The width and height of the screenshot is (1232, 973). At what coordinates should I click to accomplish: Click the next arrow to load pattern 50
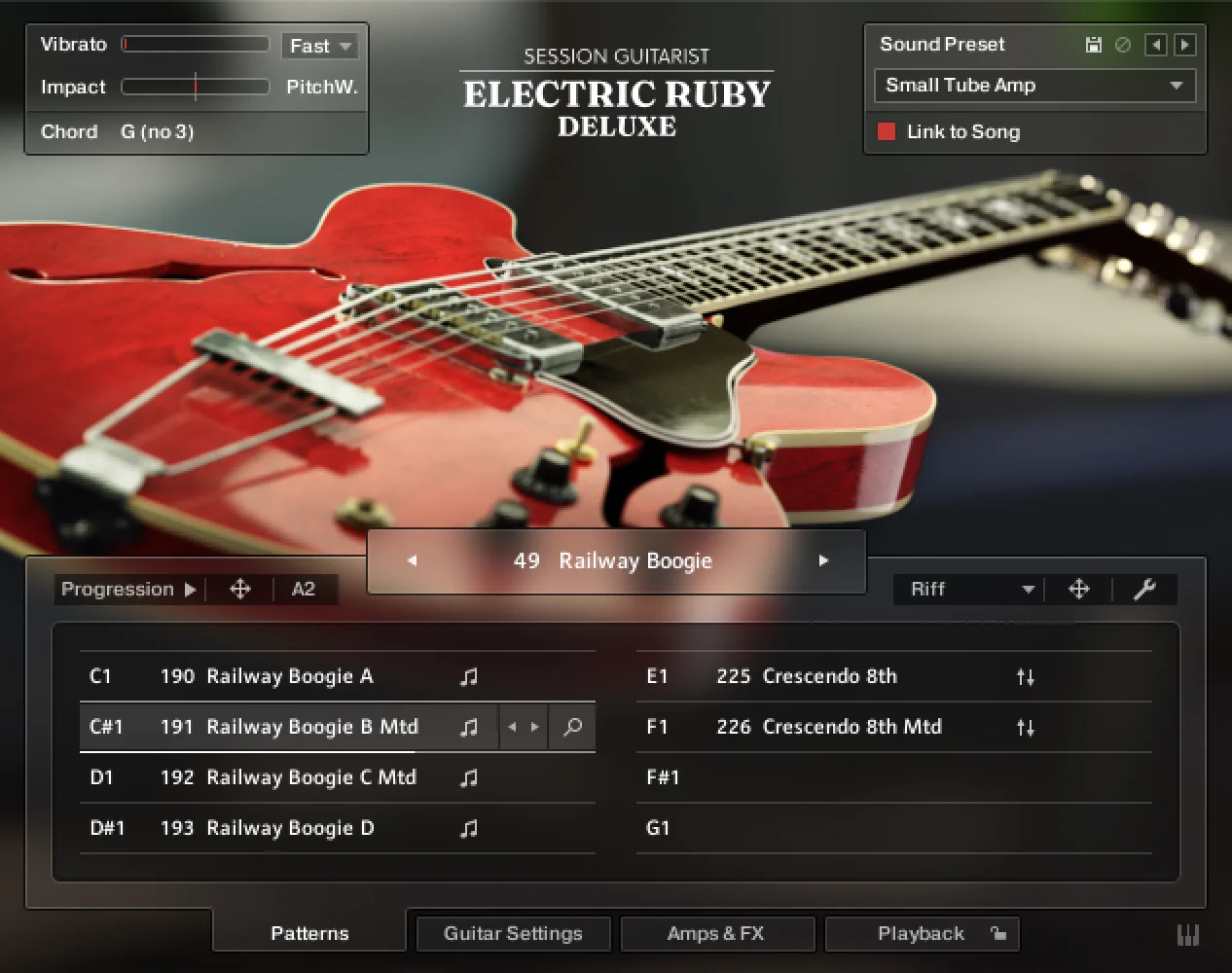coord(823,560)
